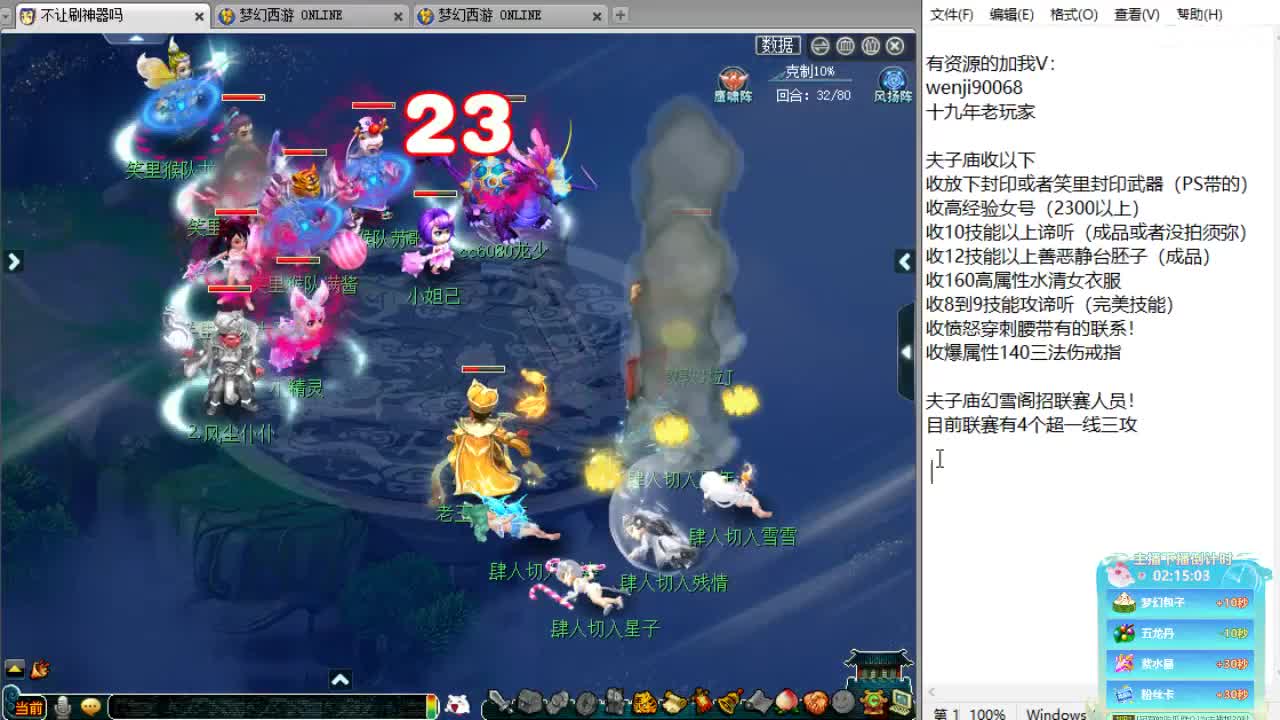This screenshot has width=1280, height=720.
Task: Click the 02:15:03 countdown timer
Action: (x=1181, y=576)
